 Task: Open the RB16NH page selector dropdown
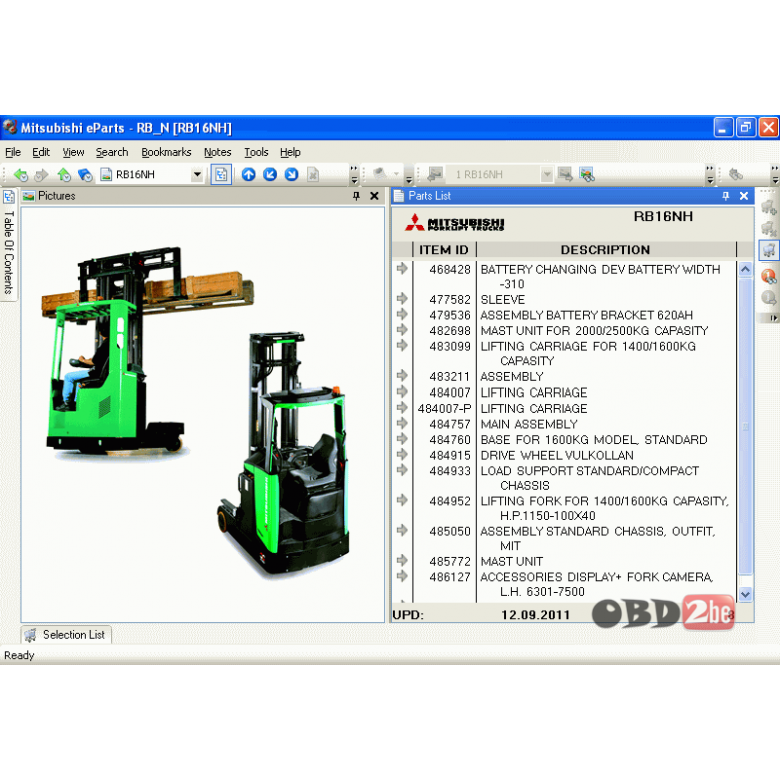(197, 175)
